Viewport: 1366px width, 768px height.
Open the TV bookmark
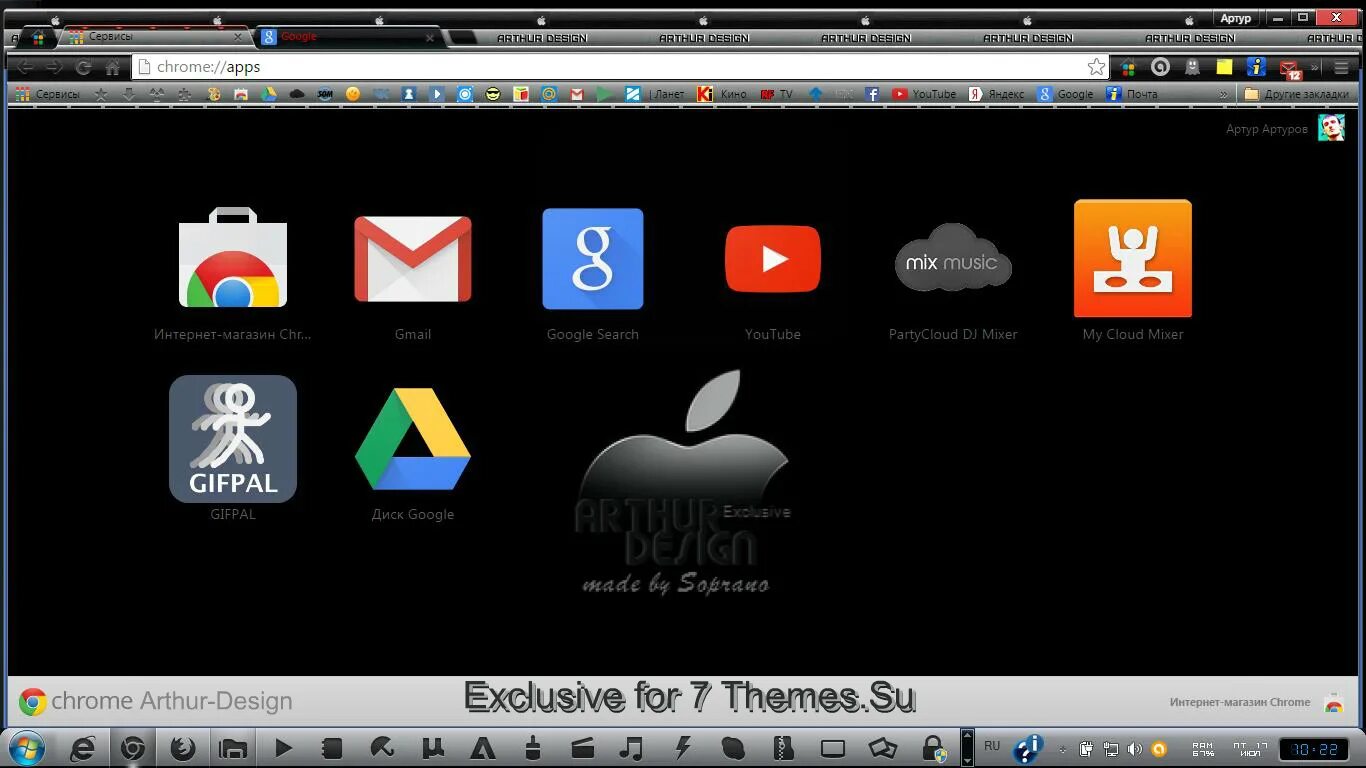(777, 94)
